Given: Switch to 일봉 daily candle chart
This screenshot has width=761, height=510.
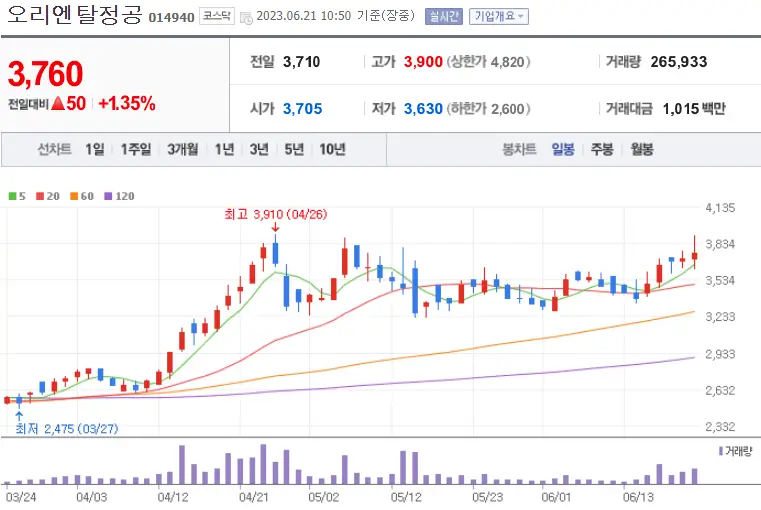Looking at the screenshot, I should pyautogui.click(x=563, y=149).
